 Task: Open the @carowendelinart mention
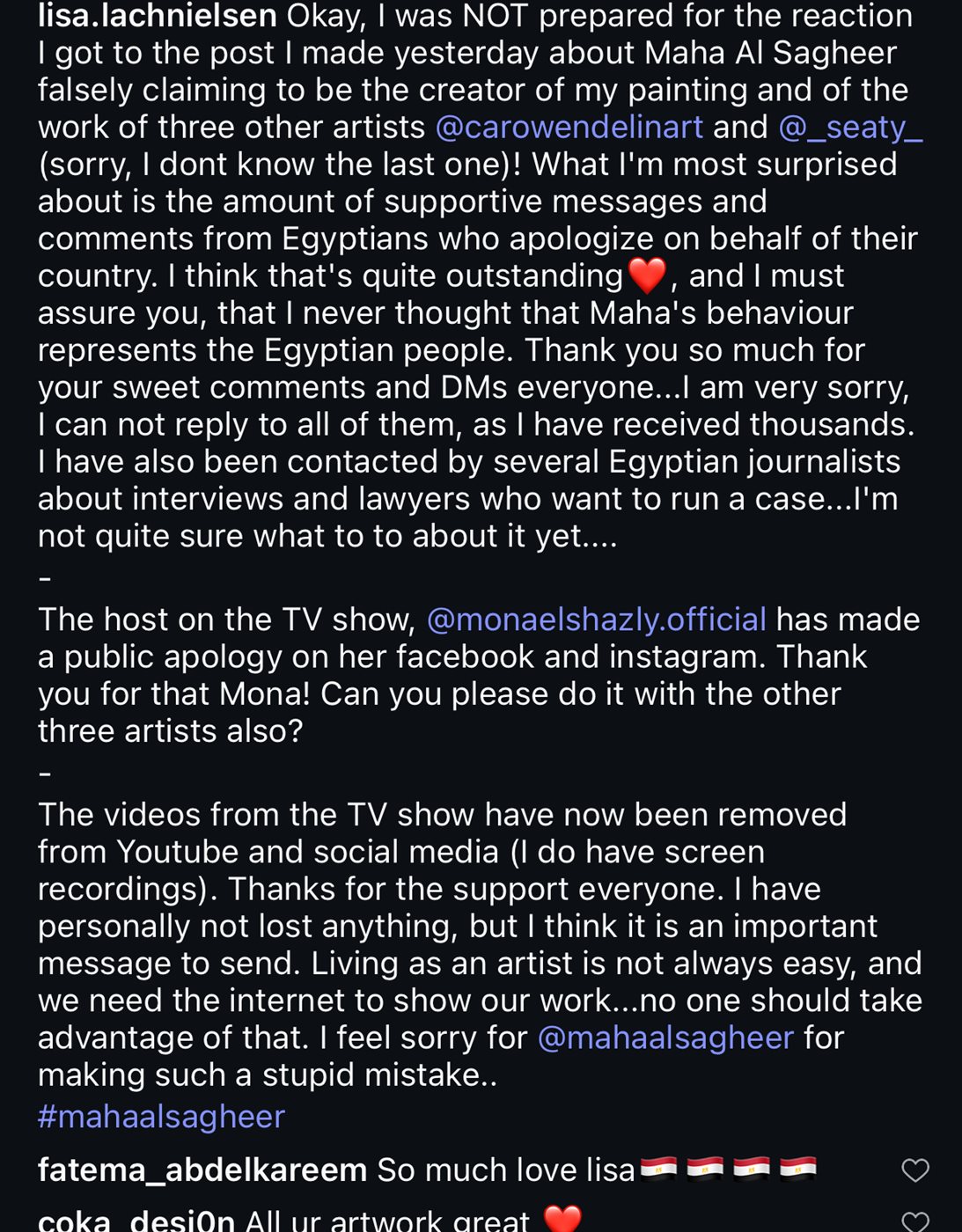point(569,128)
